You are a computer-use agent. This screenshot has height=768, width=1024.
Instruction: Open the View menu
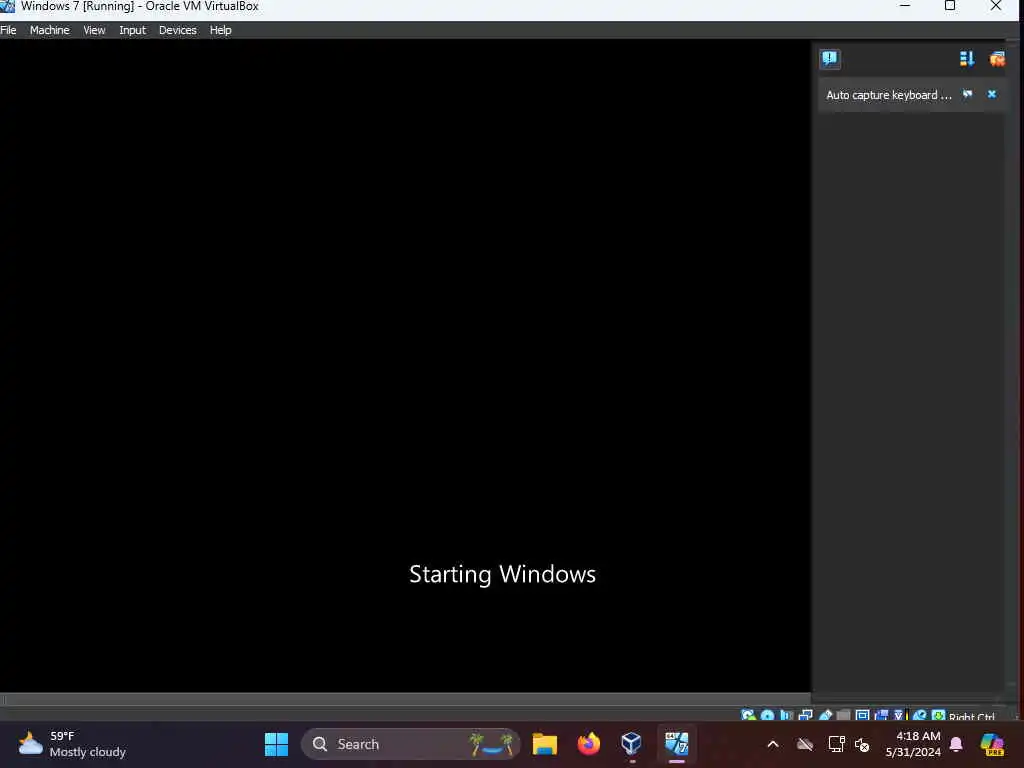point(94,30)
